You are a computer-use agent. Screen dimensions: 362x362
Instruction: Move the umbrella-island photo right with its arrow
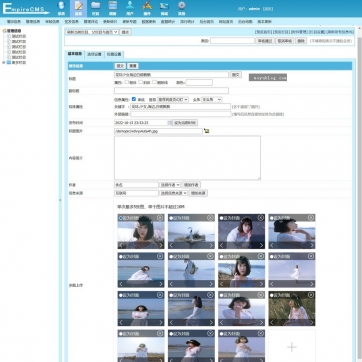click(x=211, y=245)
